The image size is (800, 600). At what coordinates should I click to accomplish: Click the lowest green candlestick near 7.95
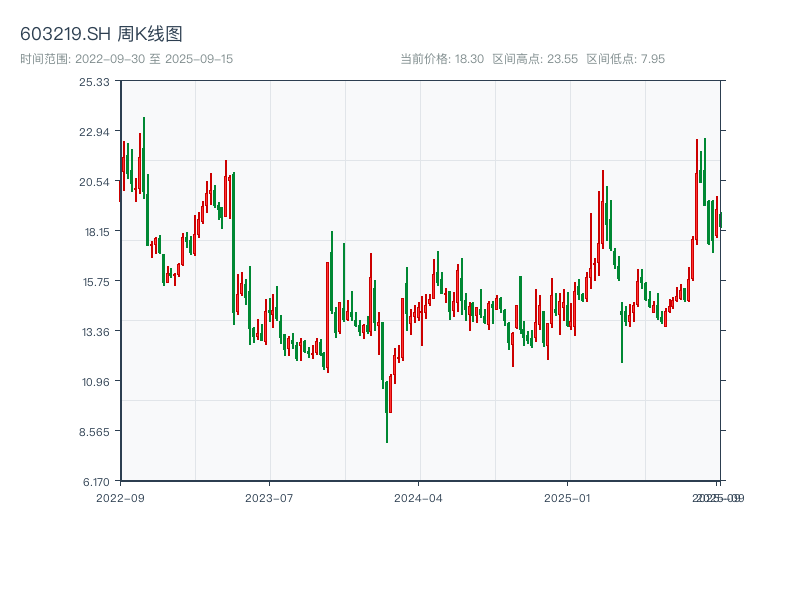pos(387,412)
